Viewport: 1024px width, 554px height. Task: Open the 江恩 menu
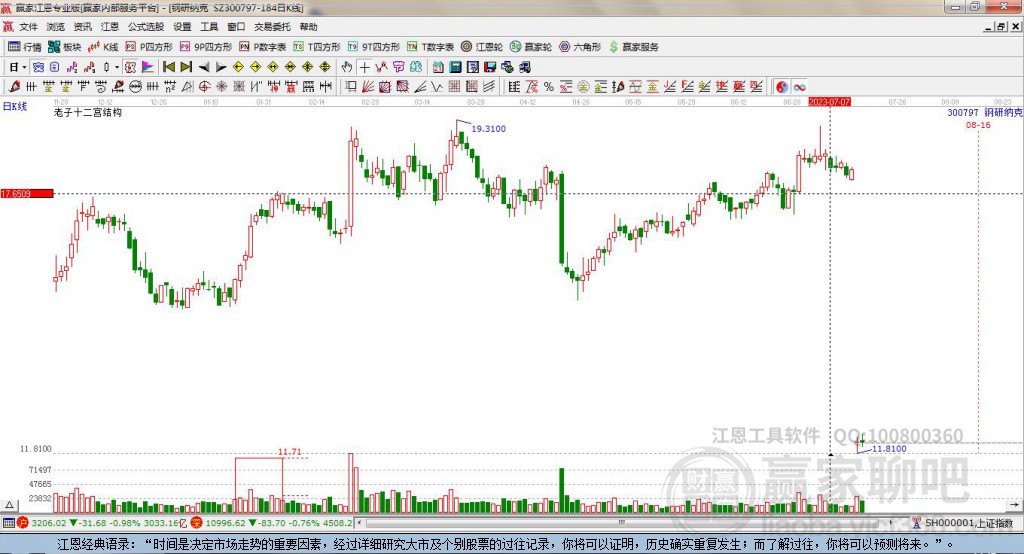tap(110, 27)
